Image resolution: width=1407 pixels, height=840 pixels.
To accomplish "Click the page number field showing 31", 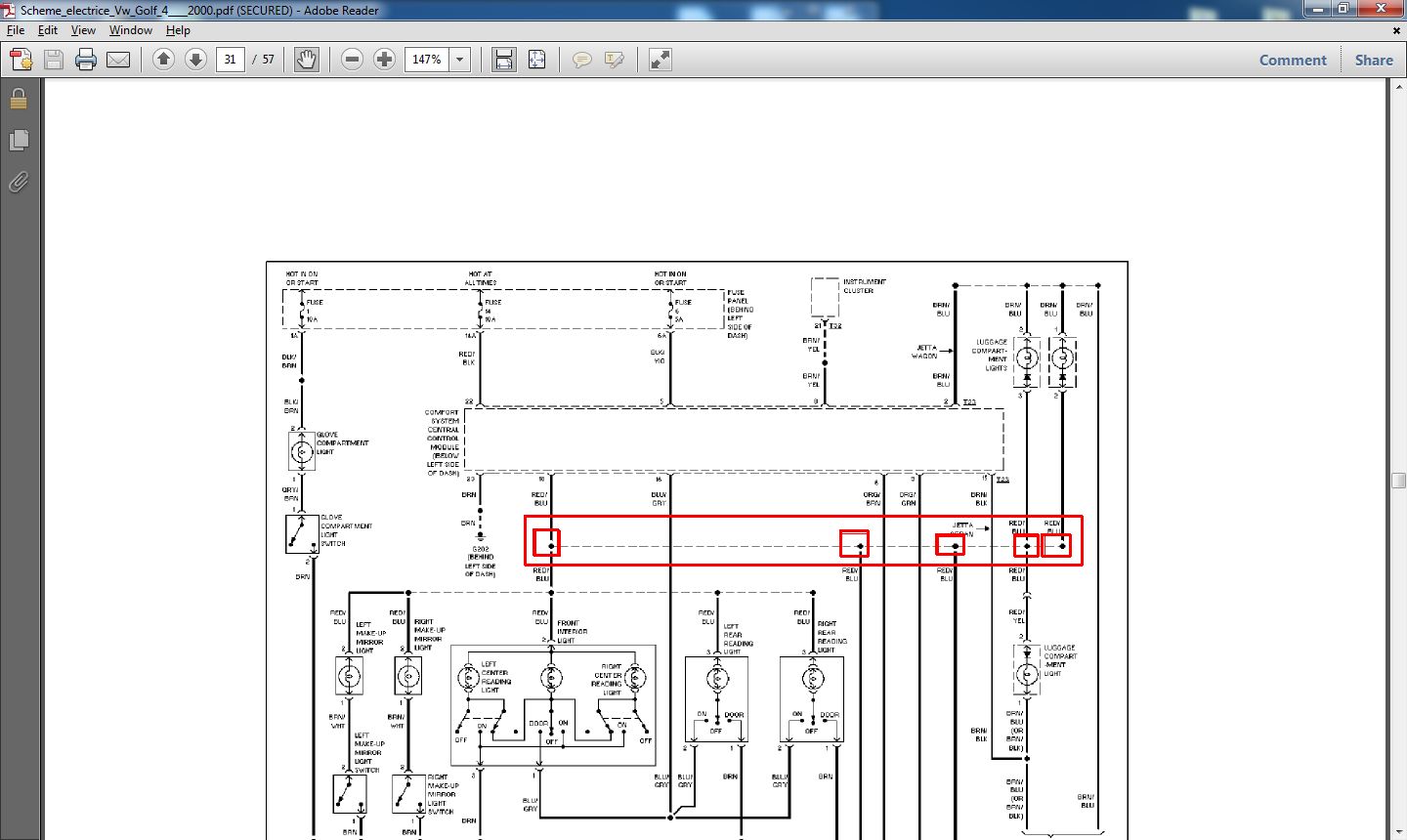I will tap(230, 60).
